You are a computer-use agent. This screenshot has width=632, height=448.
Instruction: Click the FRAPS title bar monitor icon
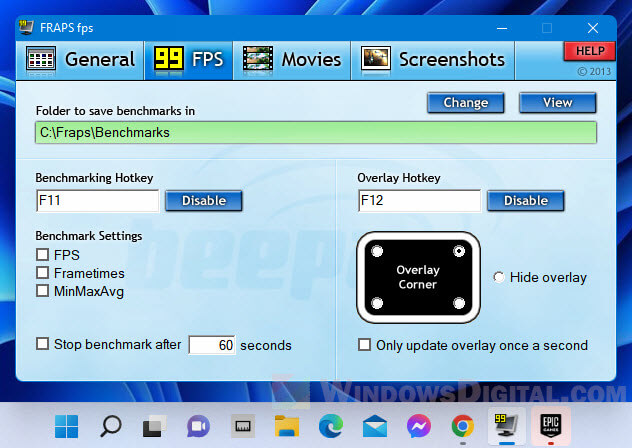(x=26, y=27)
